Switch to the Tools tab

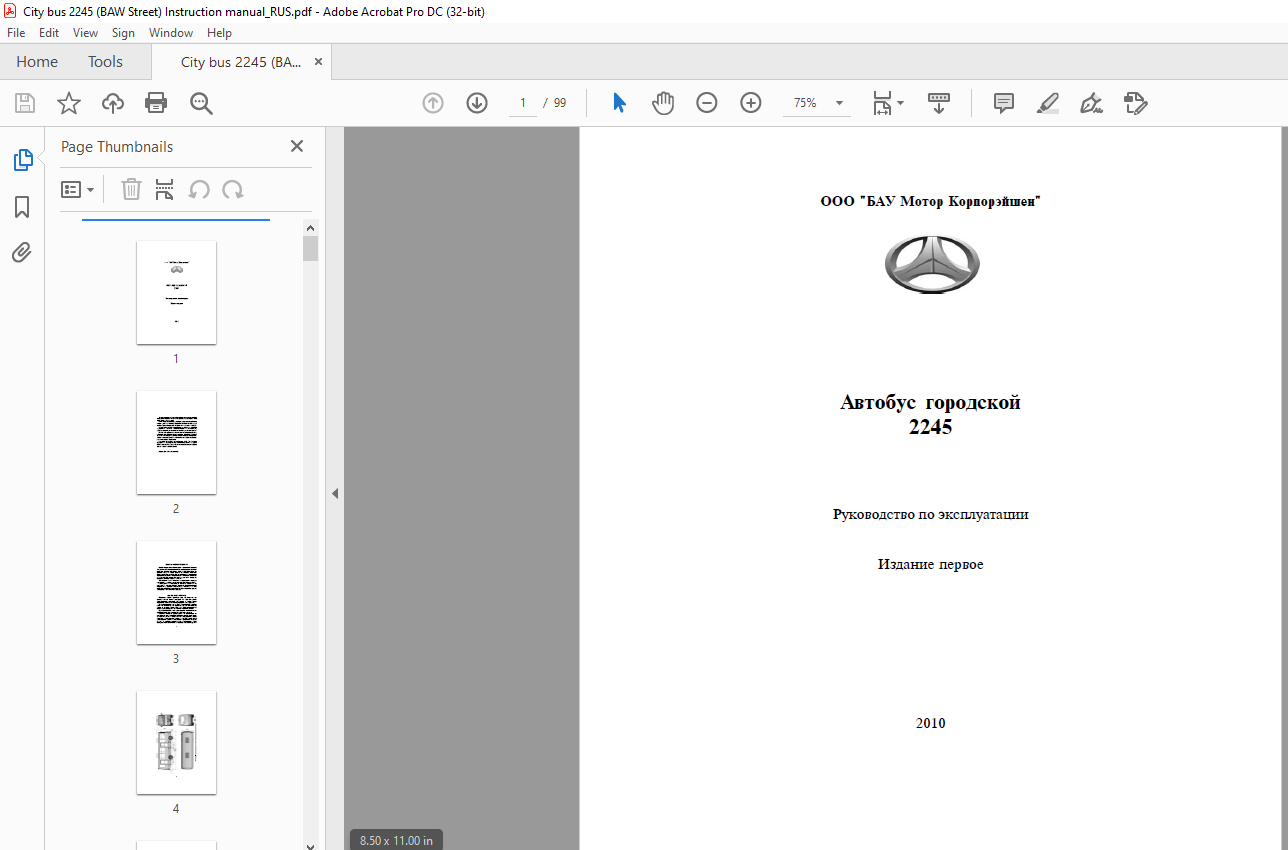[x=105, y=62]
